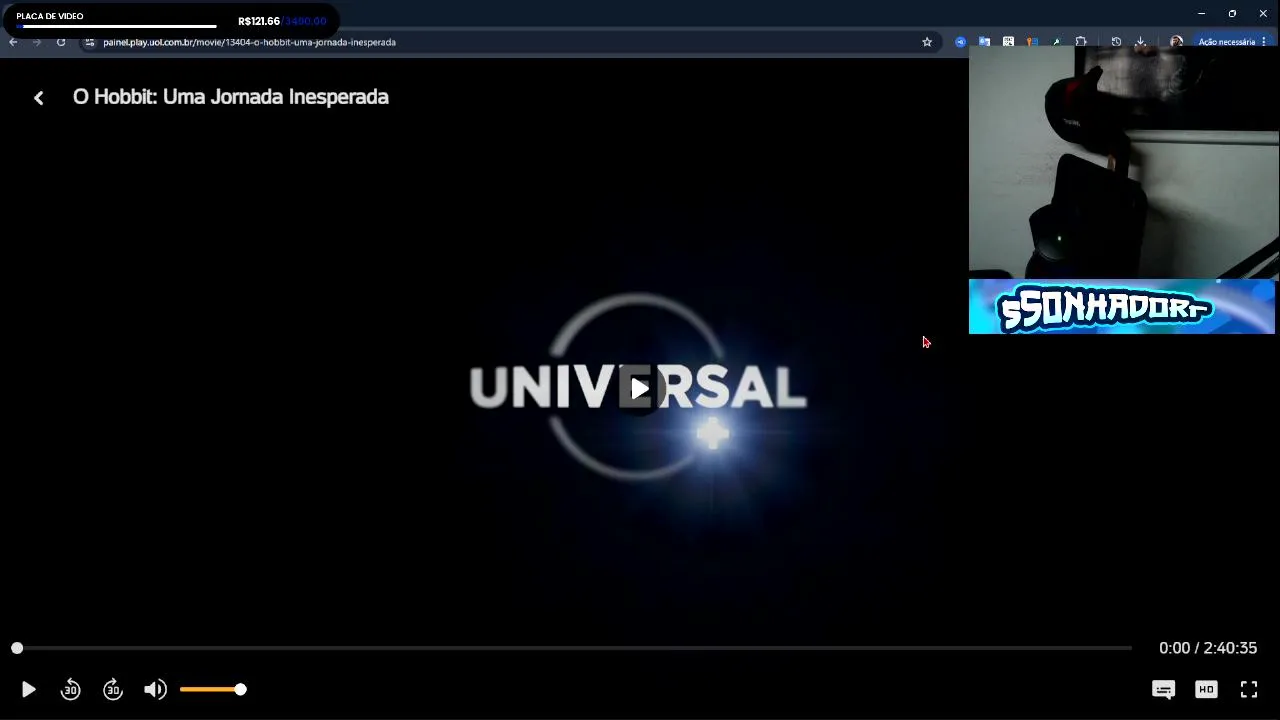Viewport: 1280px width, 720px height.
Task: Open the HD quality settings
Action: point(1206,689)
